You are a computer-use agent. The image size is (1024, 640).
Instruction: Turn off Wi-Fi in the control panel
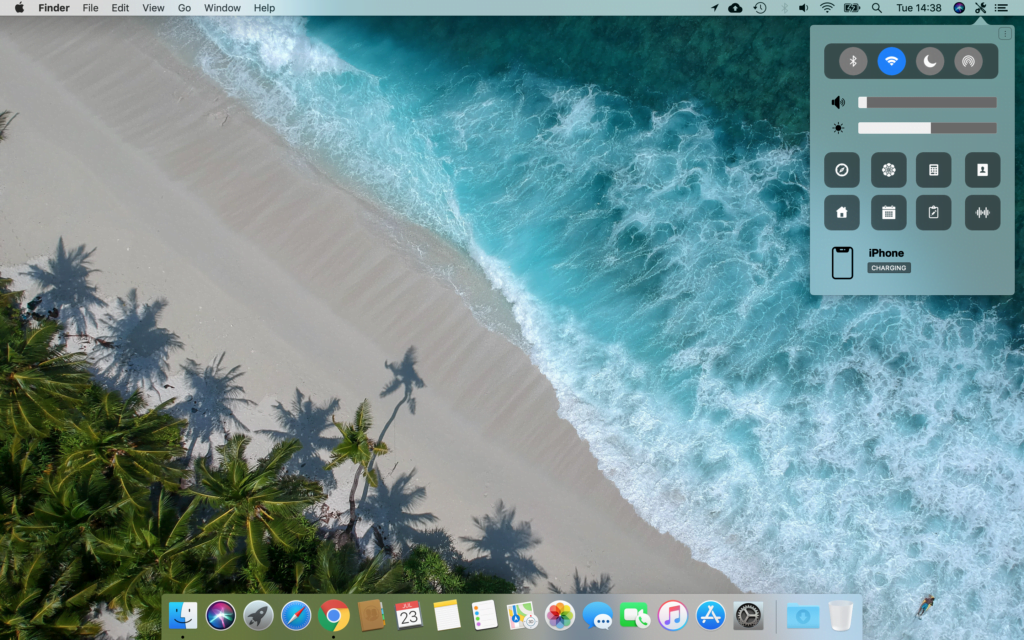[x=891, y=61]
